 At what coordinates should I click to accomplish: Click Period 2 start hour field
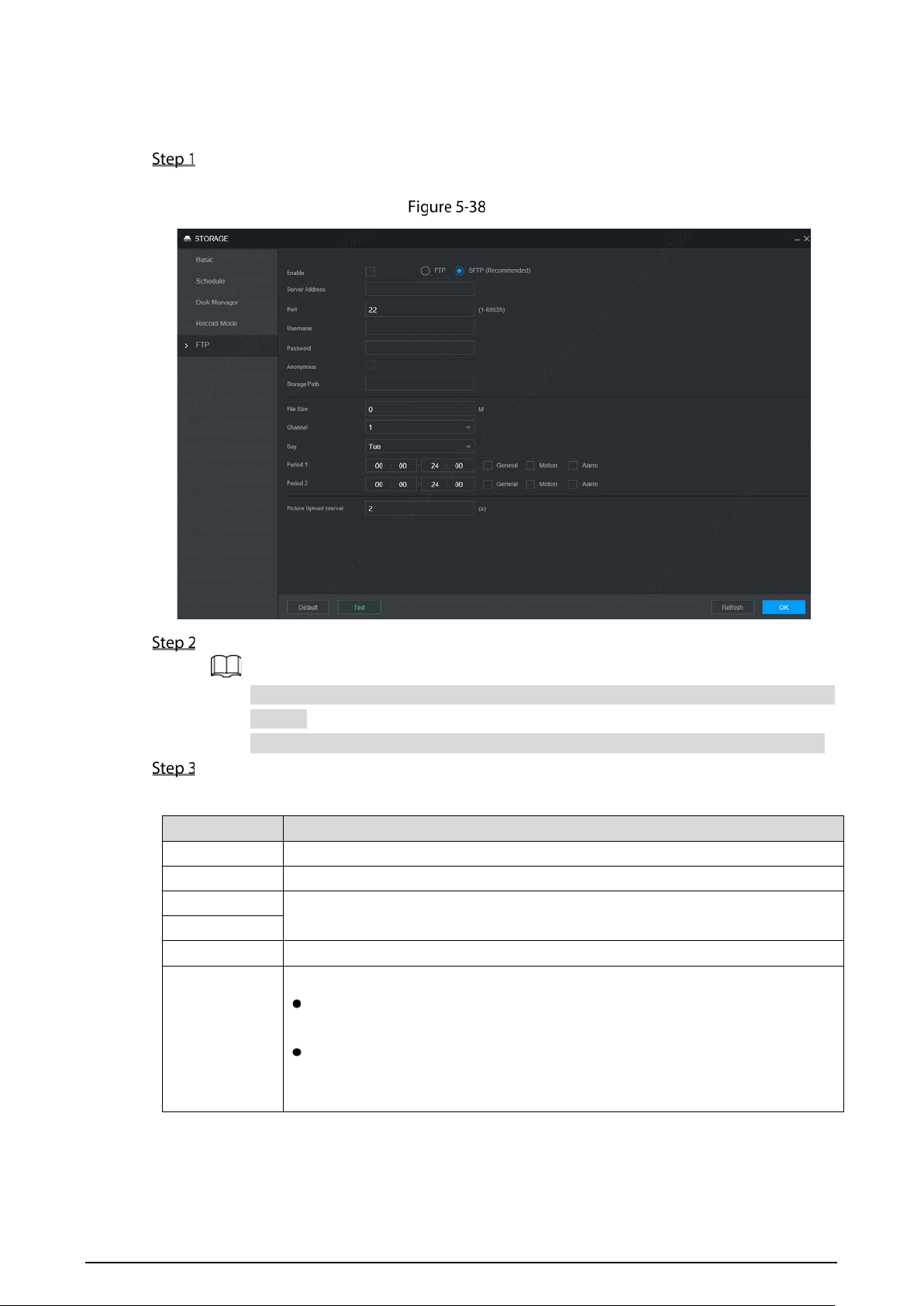(378, 484)
